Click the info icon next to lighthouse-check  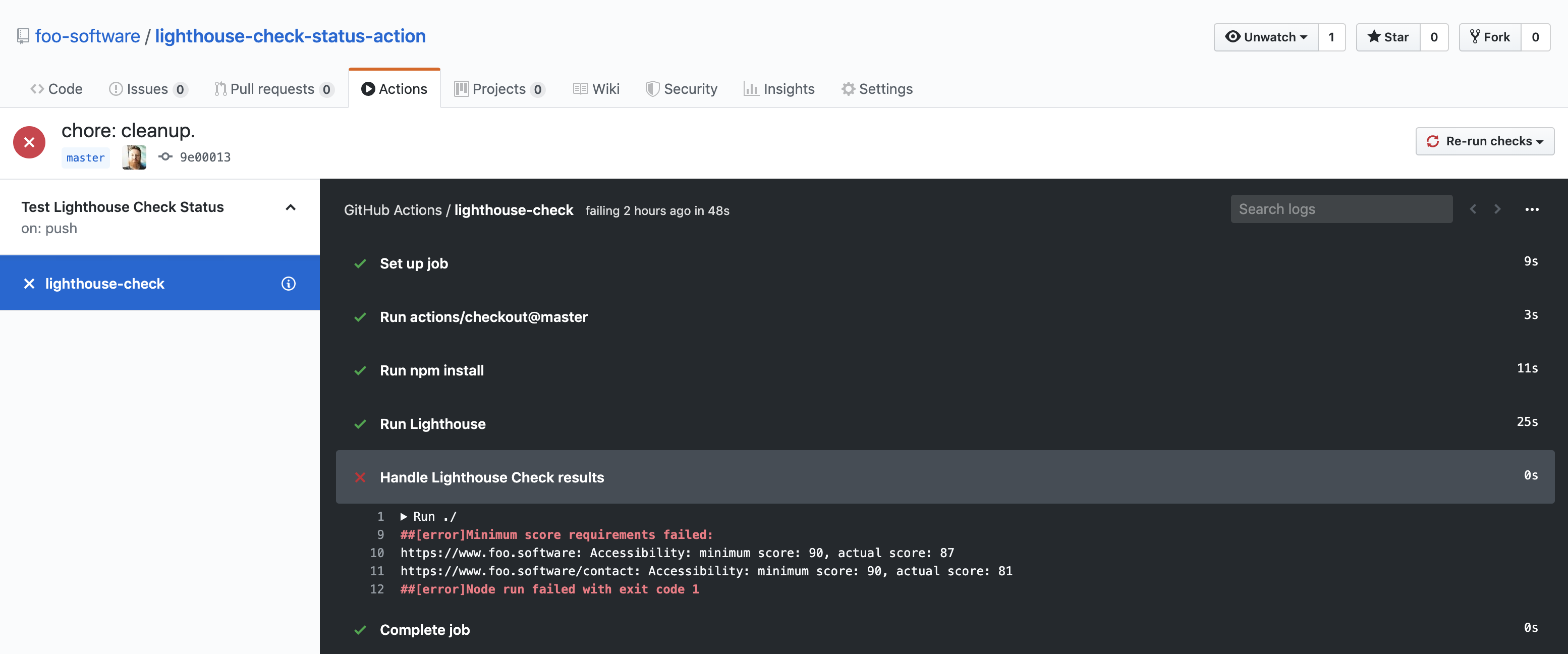pos(288,282)
